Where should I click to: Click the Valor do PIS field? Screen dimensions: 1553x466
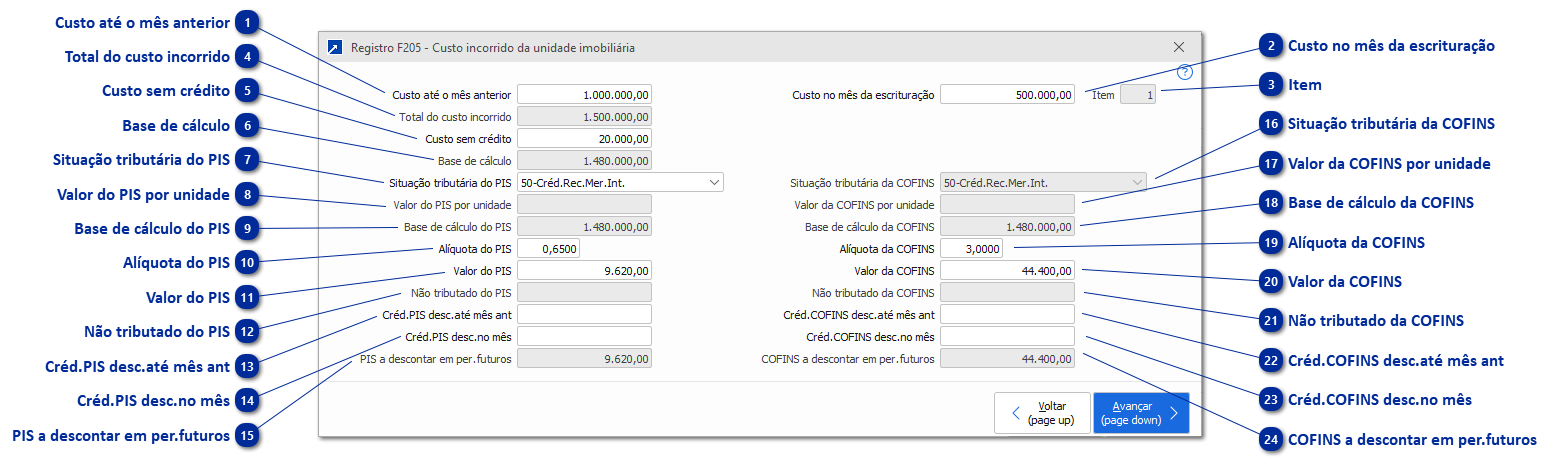[585, 270]
